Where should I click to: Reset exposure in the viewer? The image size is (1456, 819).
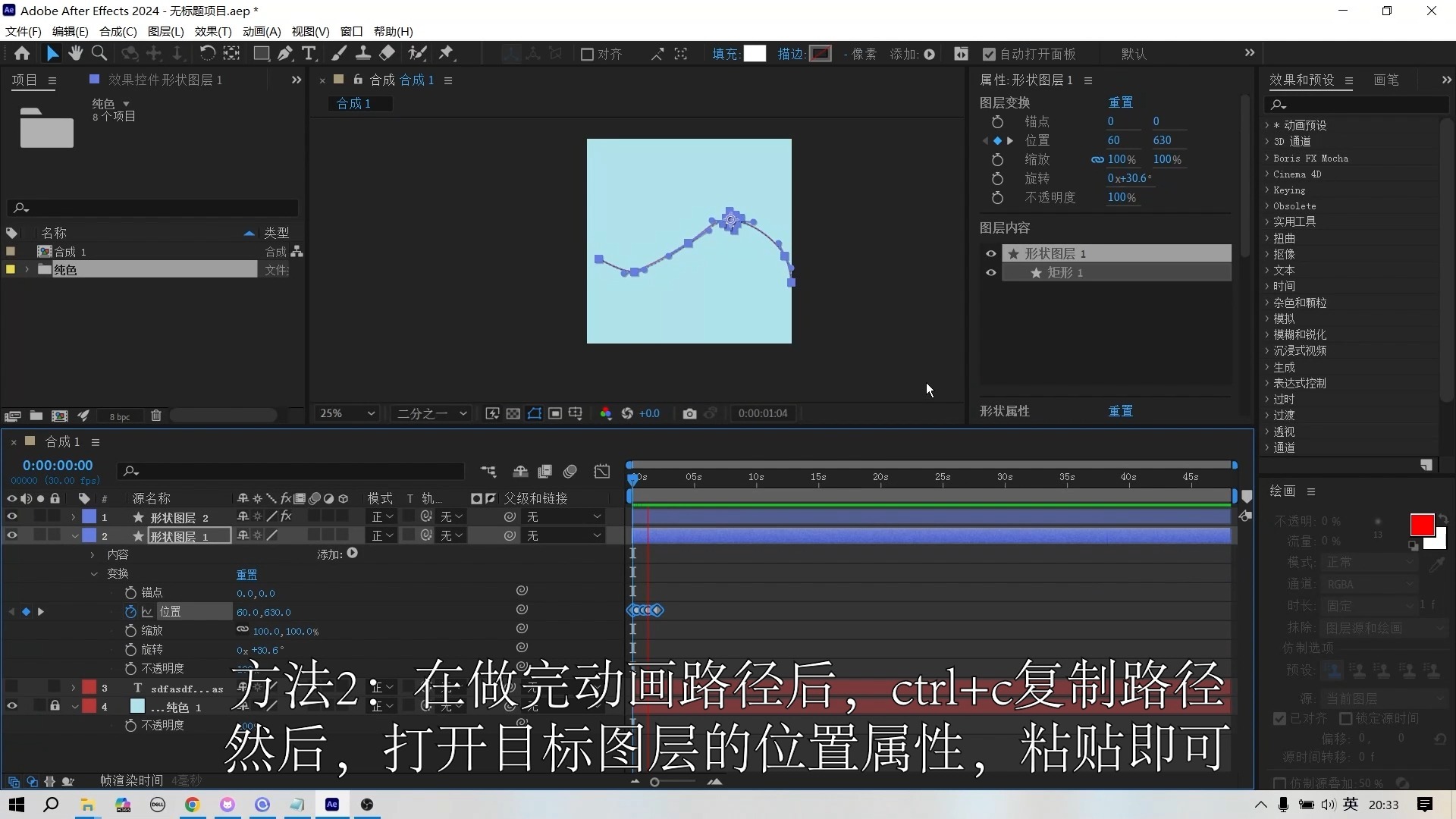coord(627,413)
